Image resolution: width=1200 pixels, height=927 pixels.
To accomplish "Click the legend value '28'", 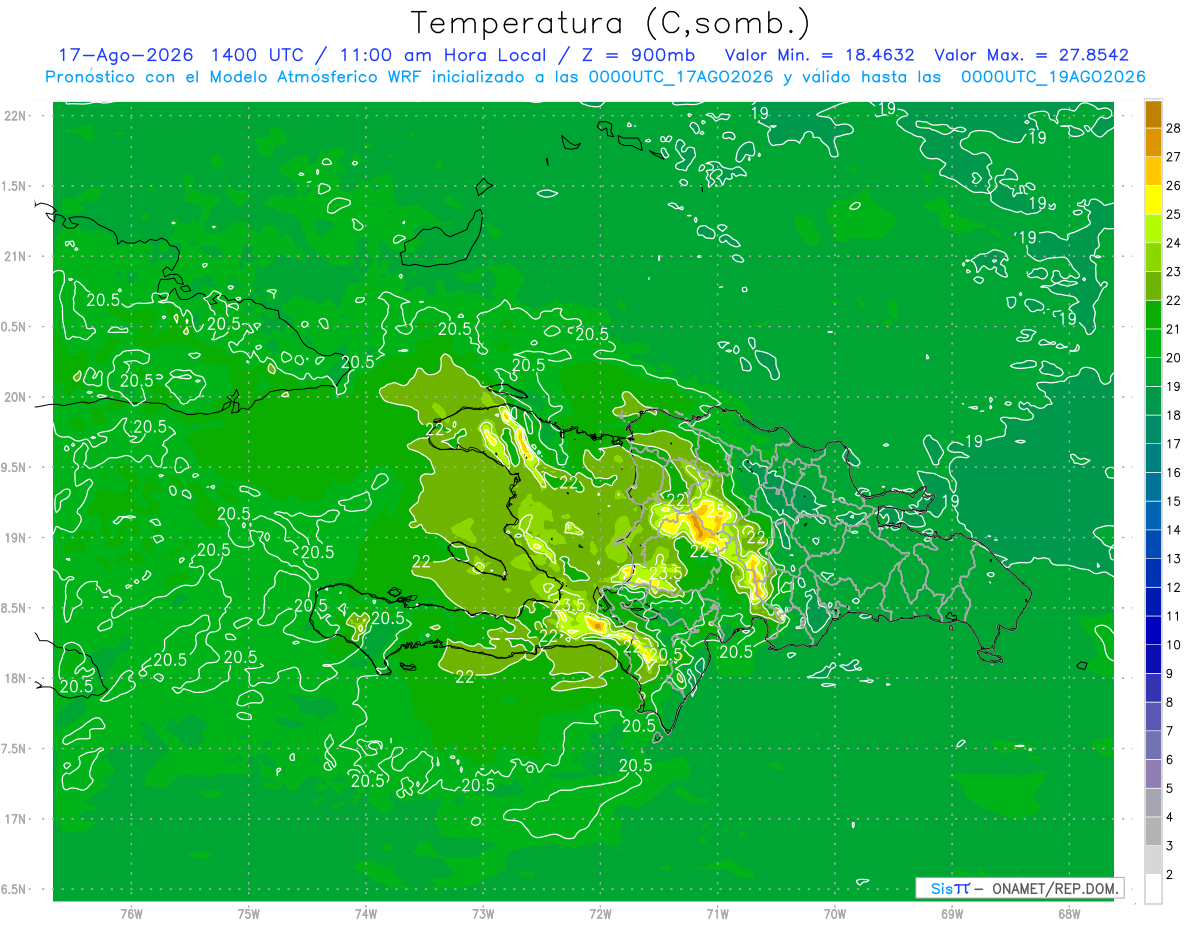I will tap(1173, 128).
